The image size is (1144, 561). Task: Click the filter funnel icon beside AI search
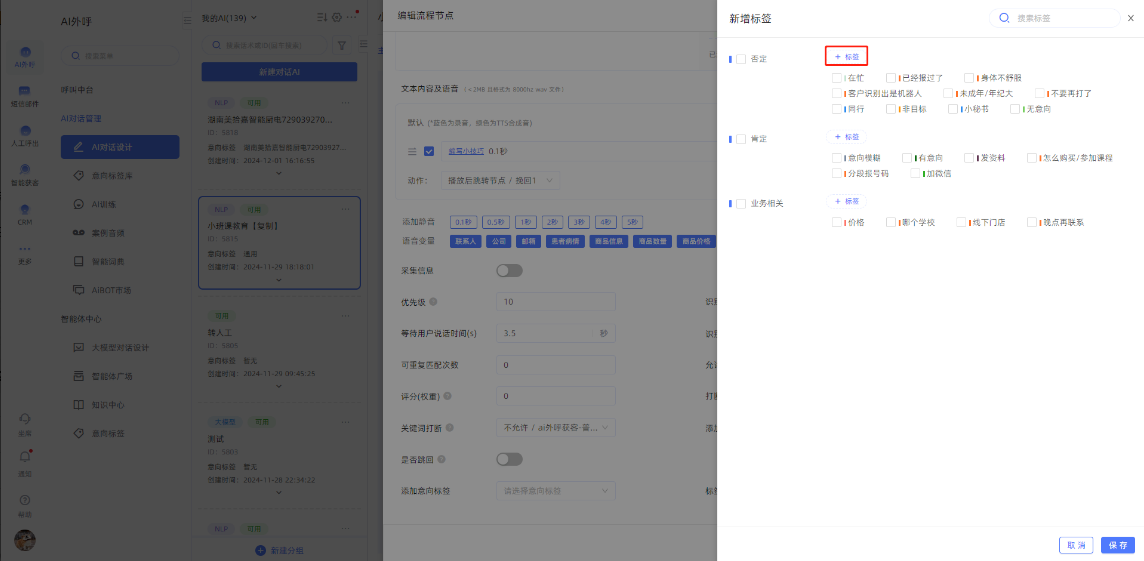(342, 45)
